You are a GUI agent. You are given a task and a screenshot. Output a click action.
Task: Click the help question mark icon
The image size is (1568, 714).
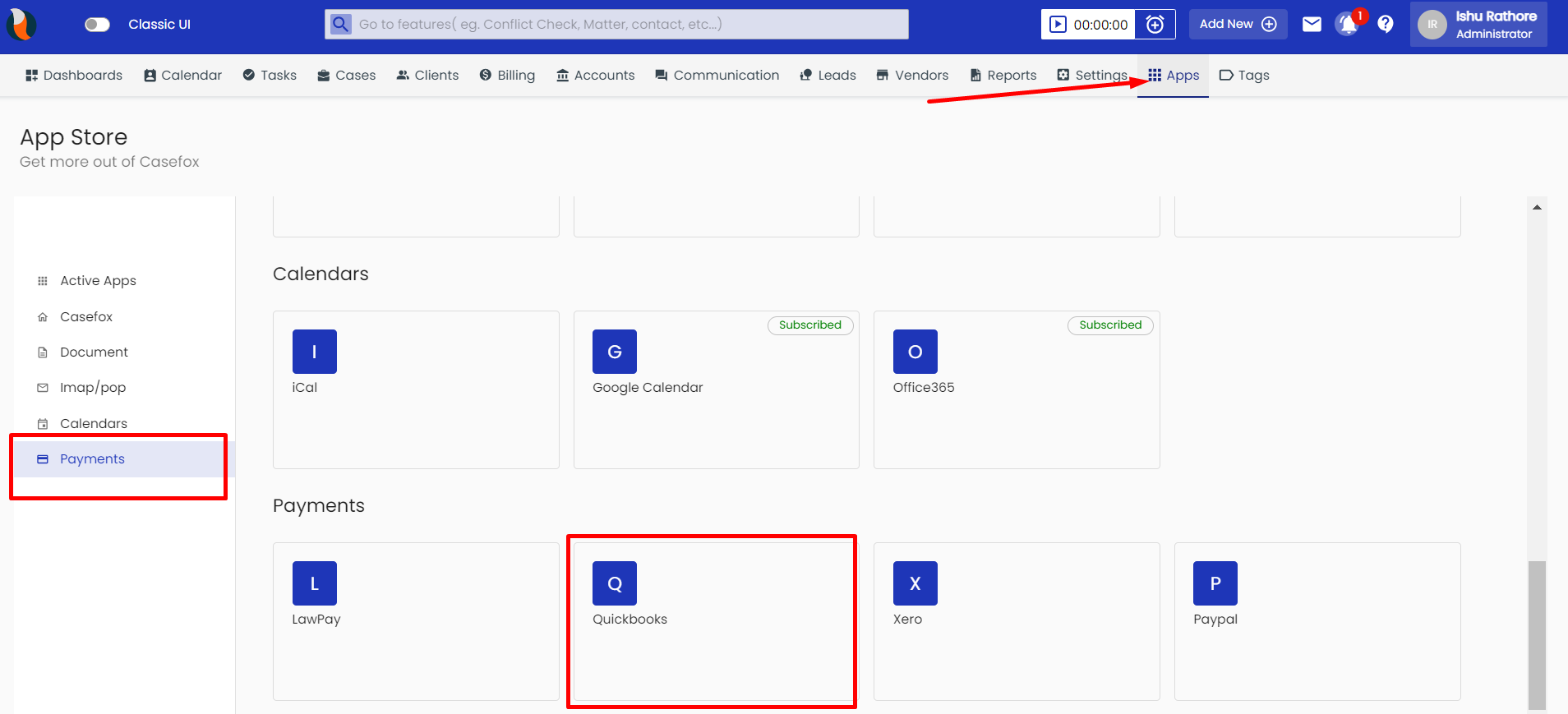(x=1386, y=25)
